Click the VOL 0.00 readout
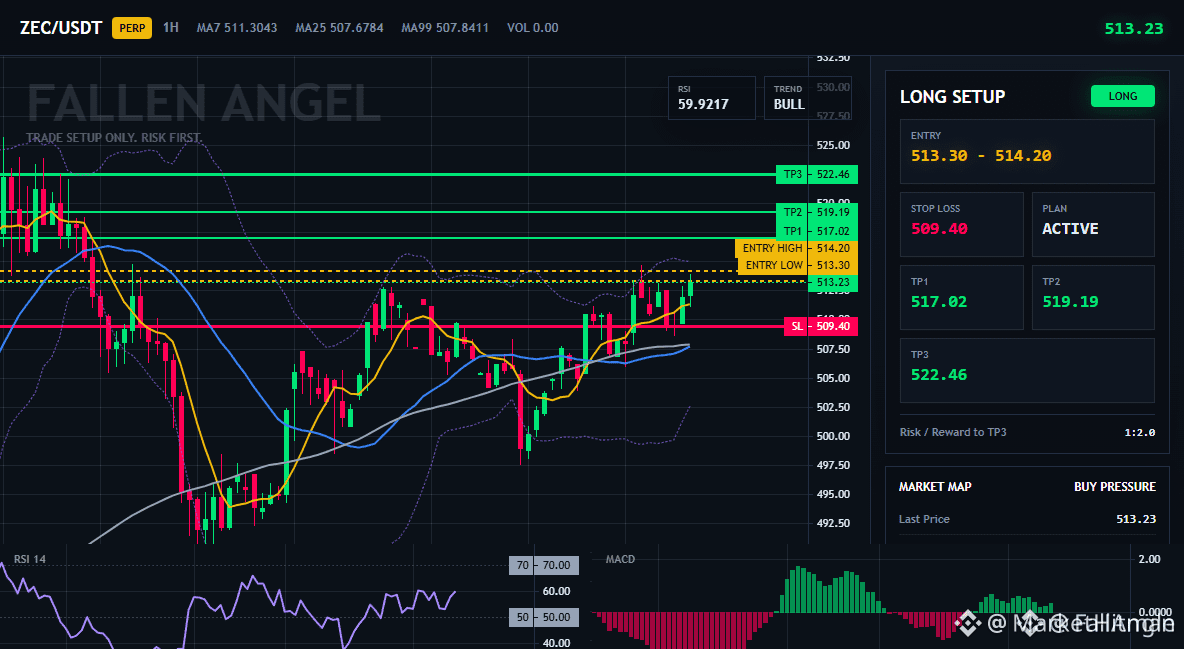 pyautogui.click(x=532, y=28)
